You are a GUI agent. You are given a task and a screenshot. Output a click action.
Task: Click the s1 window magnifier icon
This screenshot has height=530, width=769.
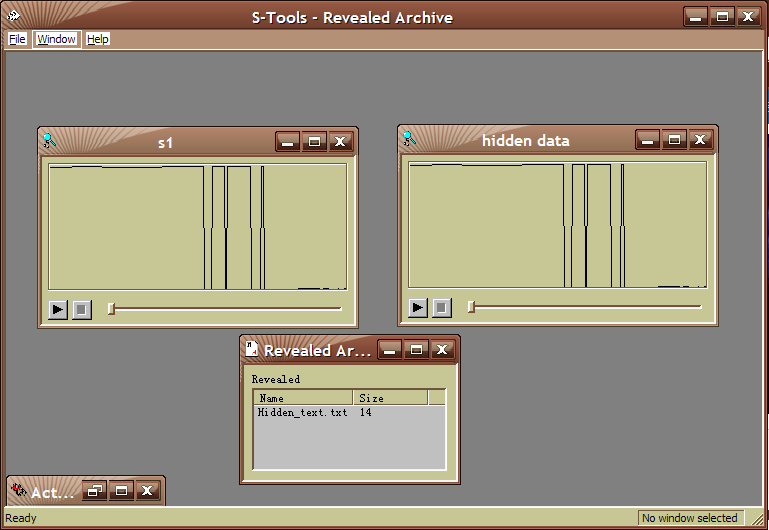tap(50, 141)
